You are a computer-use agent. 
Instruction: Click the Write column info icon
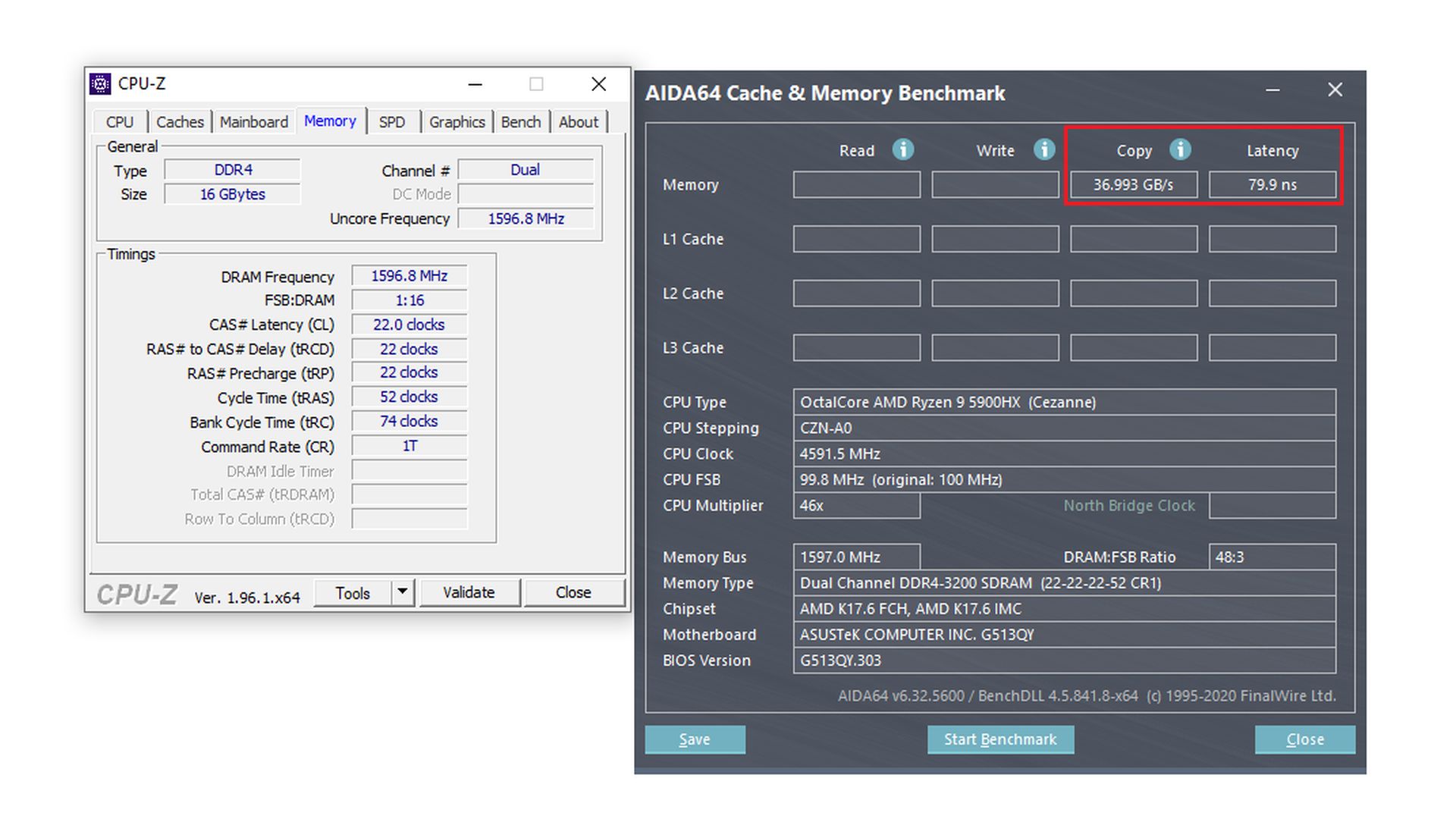point(1044,149)
